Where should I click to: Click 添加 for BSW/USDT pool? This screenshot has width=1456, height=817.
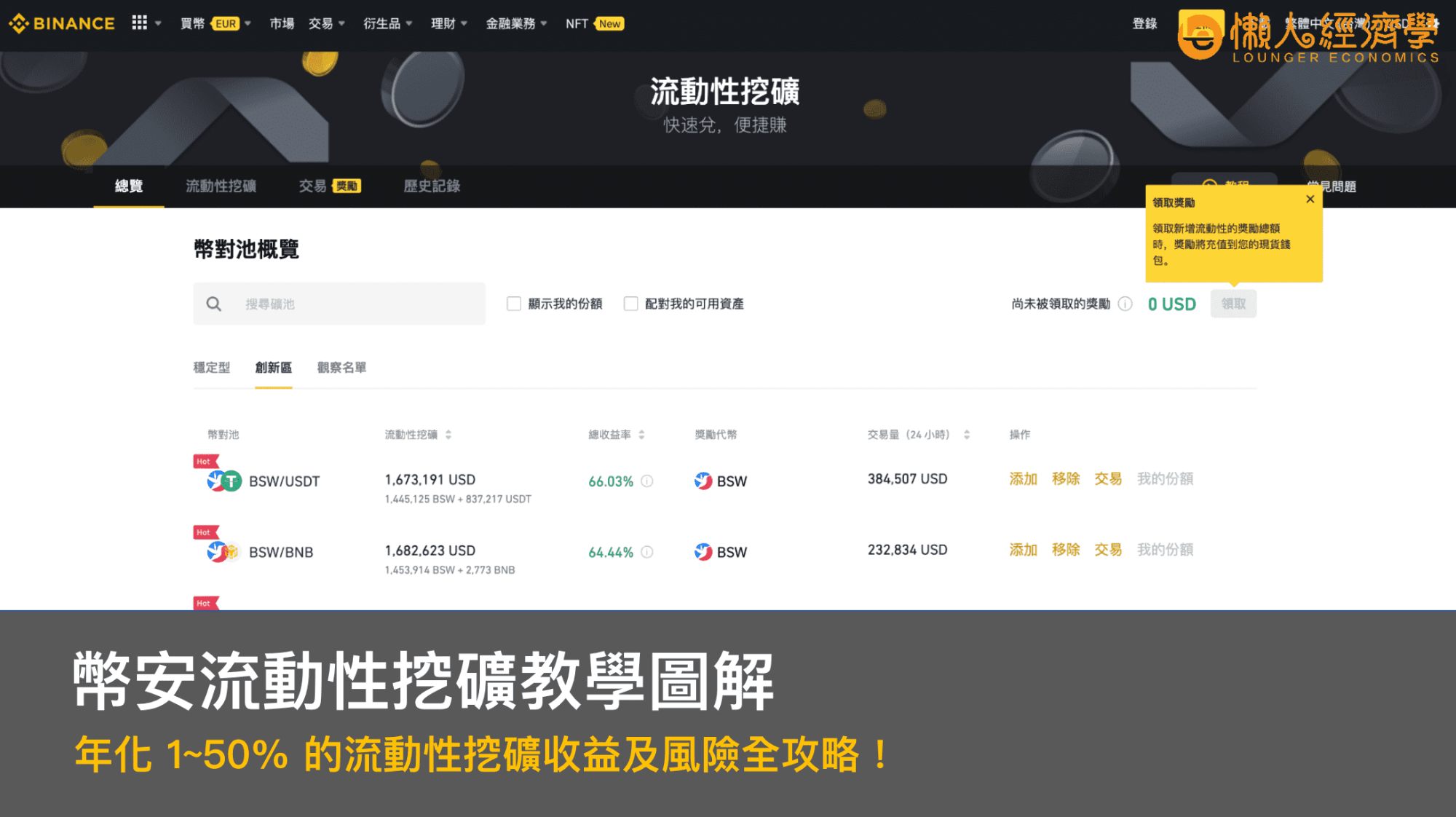tap(1023, 478)
